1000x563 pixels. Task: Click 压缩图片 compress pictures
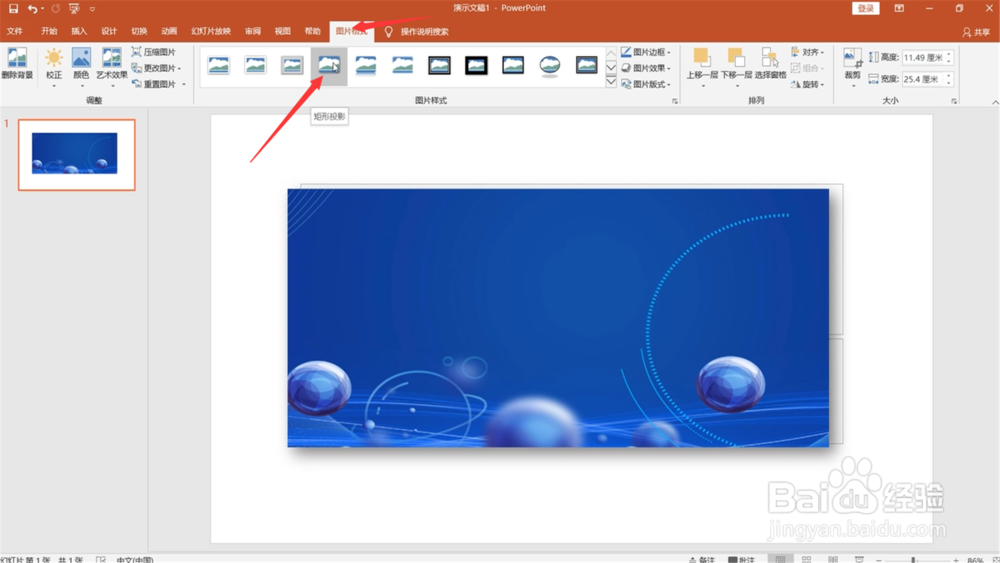pos(154,52)
